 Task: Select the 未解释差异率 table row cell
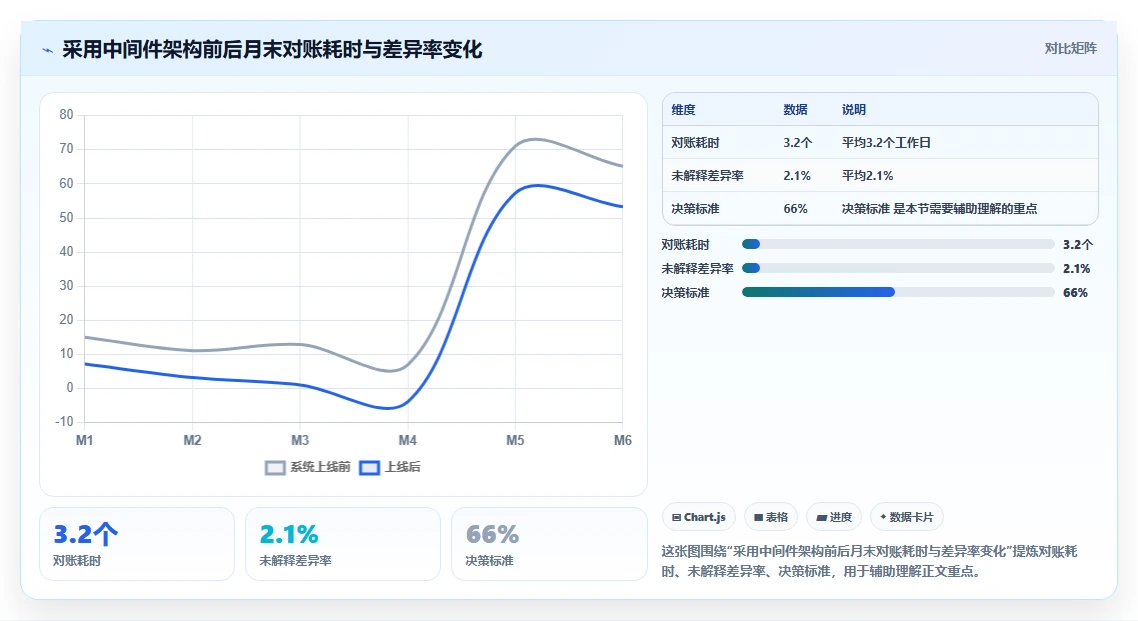tap(707, 176)
